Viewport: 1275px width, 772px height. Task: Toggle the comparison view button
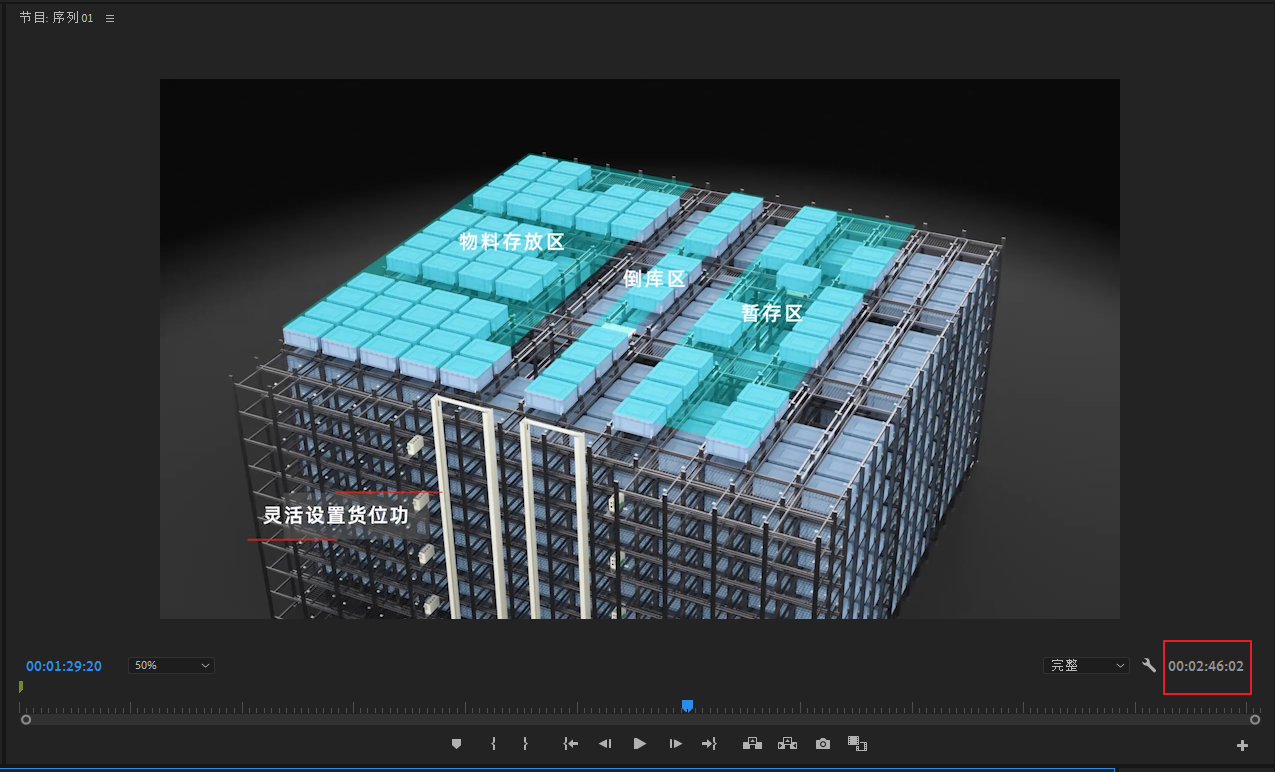coord(857,744)
